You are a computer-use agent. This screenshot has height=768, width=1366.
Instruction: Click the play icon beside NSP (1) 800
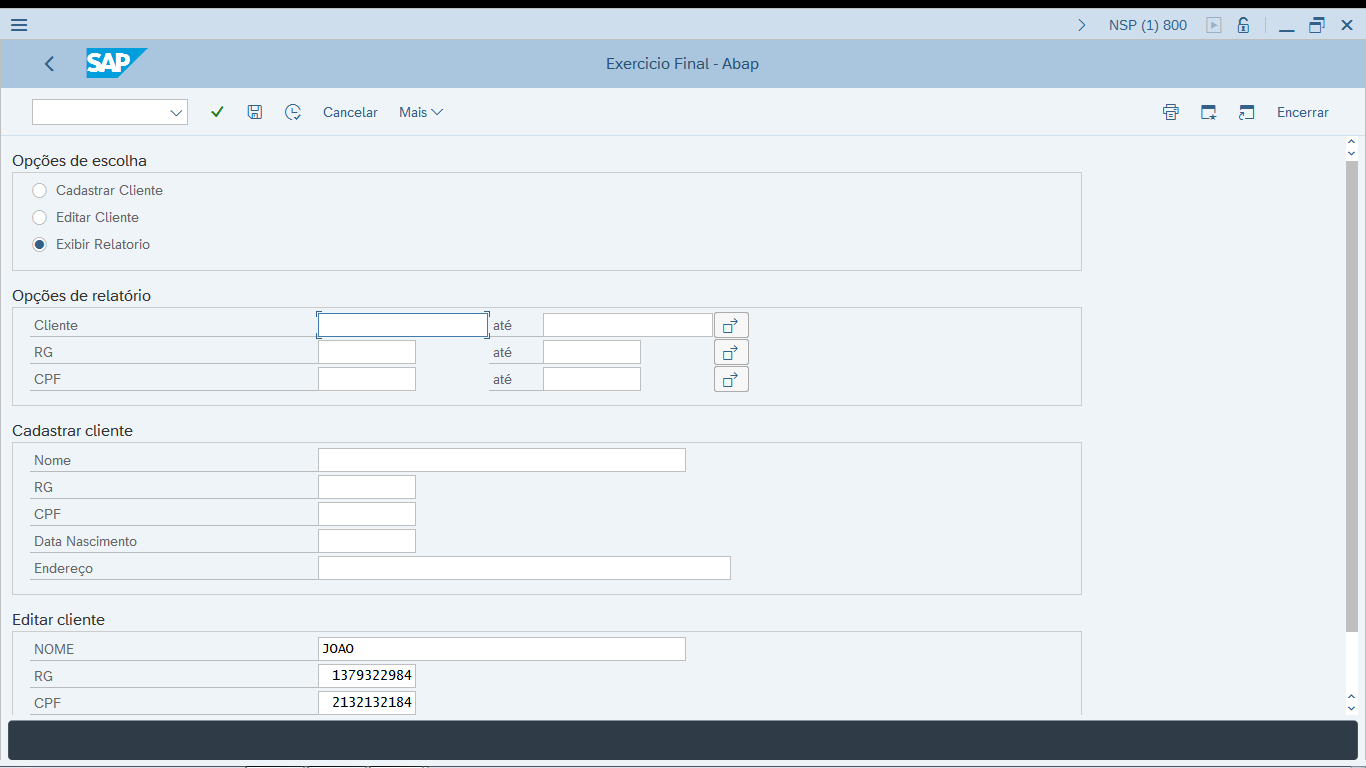click(x=1214, y=25)
